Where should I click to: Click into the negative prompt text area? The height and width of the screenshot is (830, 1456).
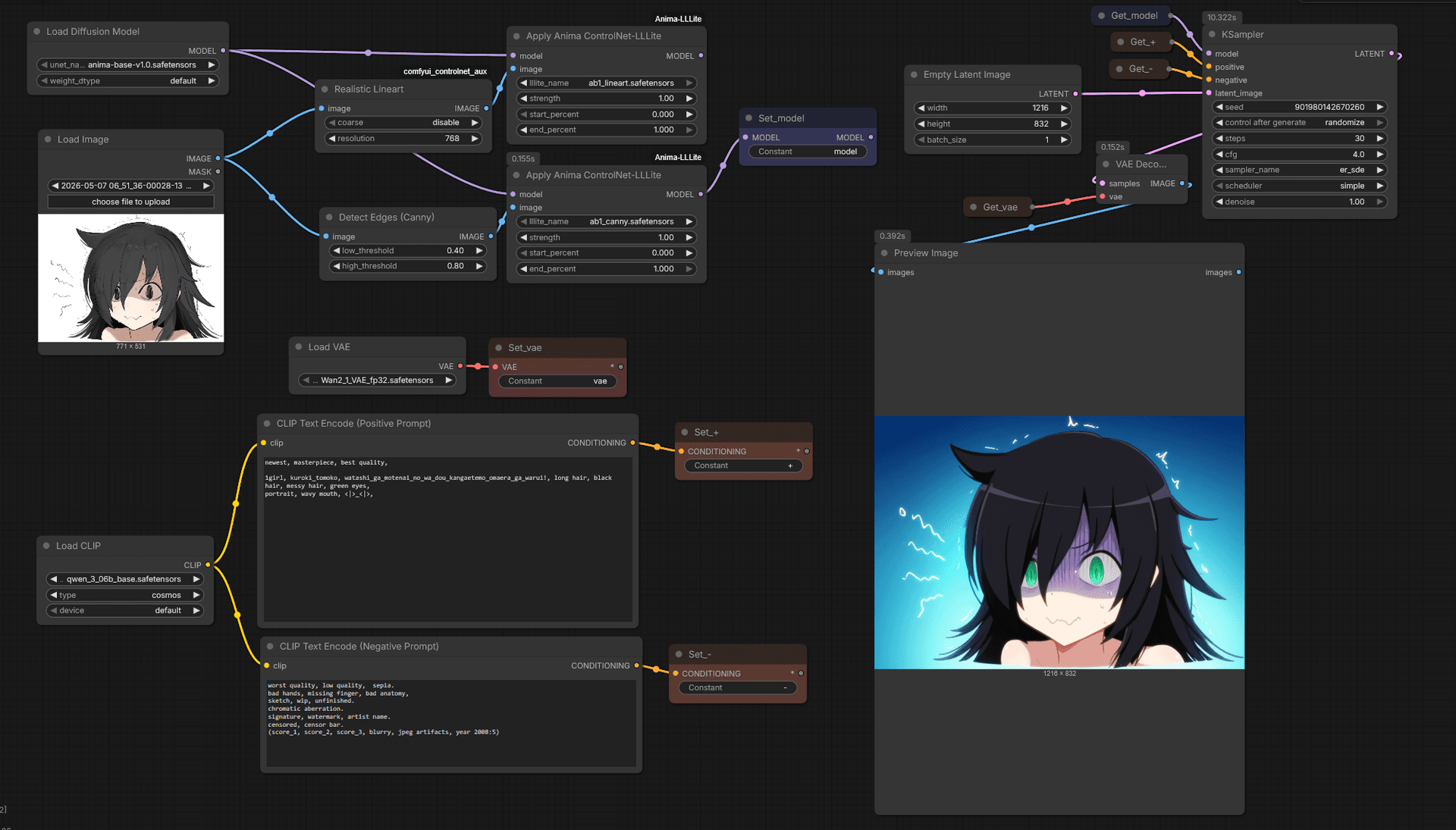tap(451, 722)
